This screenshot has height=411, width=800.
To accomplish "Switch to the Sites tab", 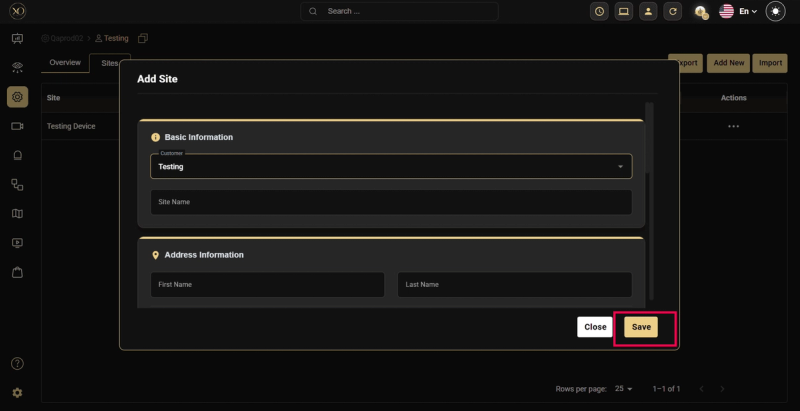I will pos(110,63).
